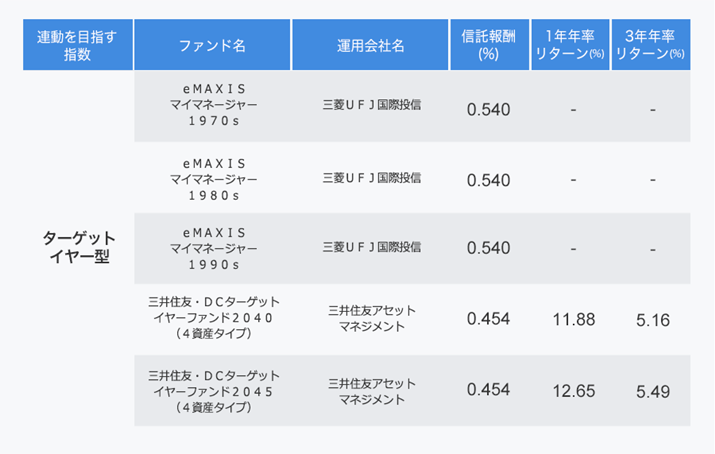This screenshot has height=454, width=715.
Task: Click 三井住友・DCターゲットイヤーファンド2040 fund name
Action: tap(213, 318)
